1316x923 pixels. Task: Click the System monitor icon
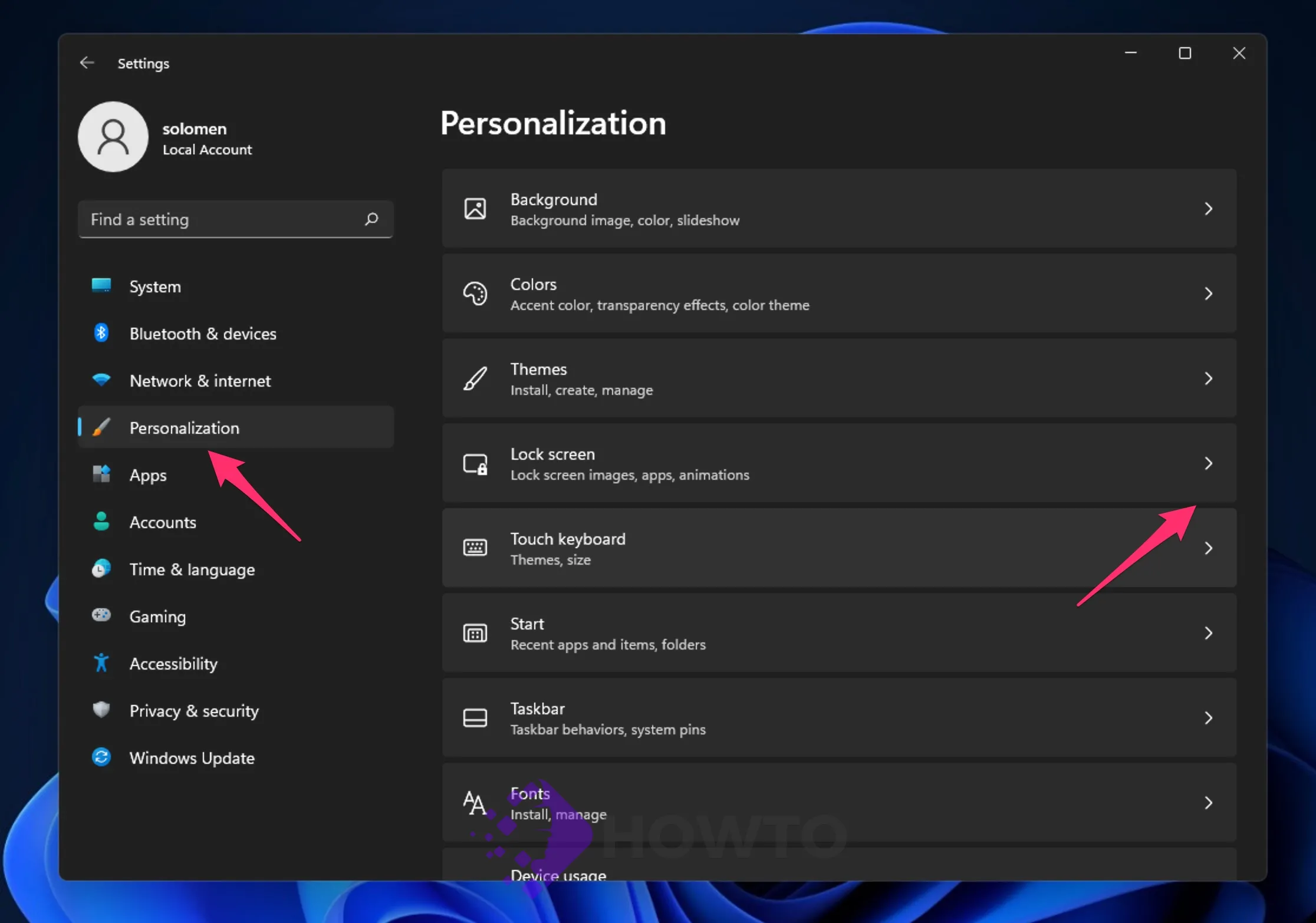tap(101, 286)
